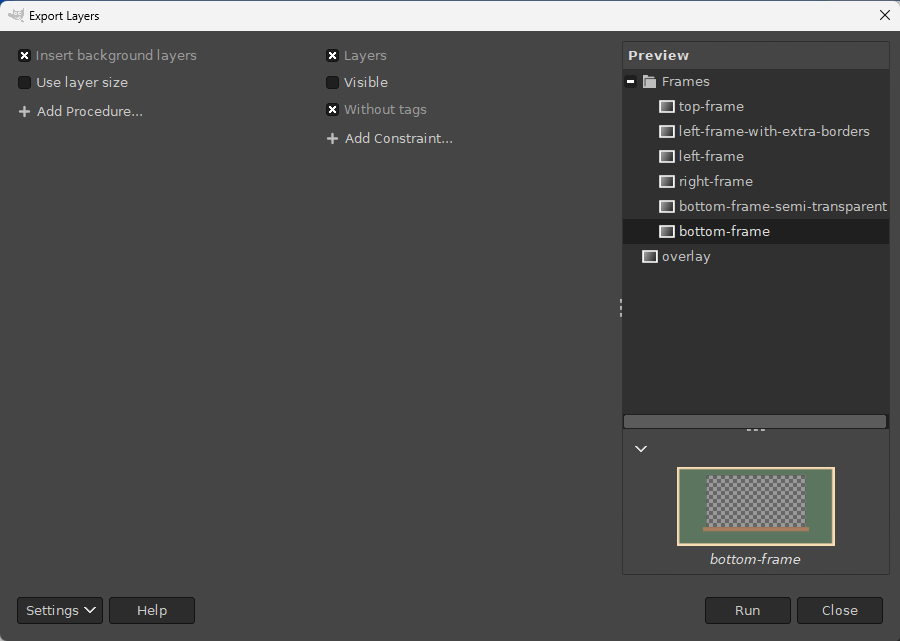Click the horizontal scrollbar under layer list
The width and height of the screenshot is (900, 641).
(x=755, y=421)
